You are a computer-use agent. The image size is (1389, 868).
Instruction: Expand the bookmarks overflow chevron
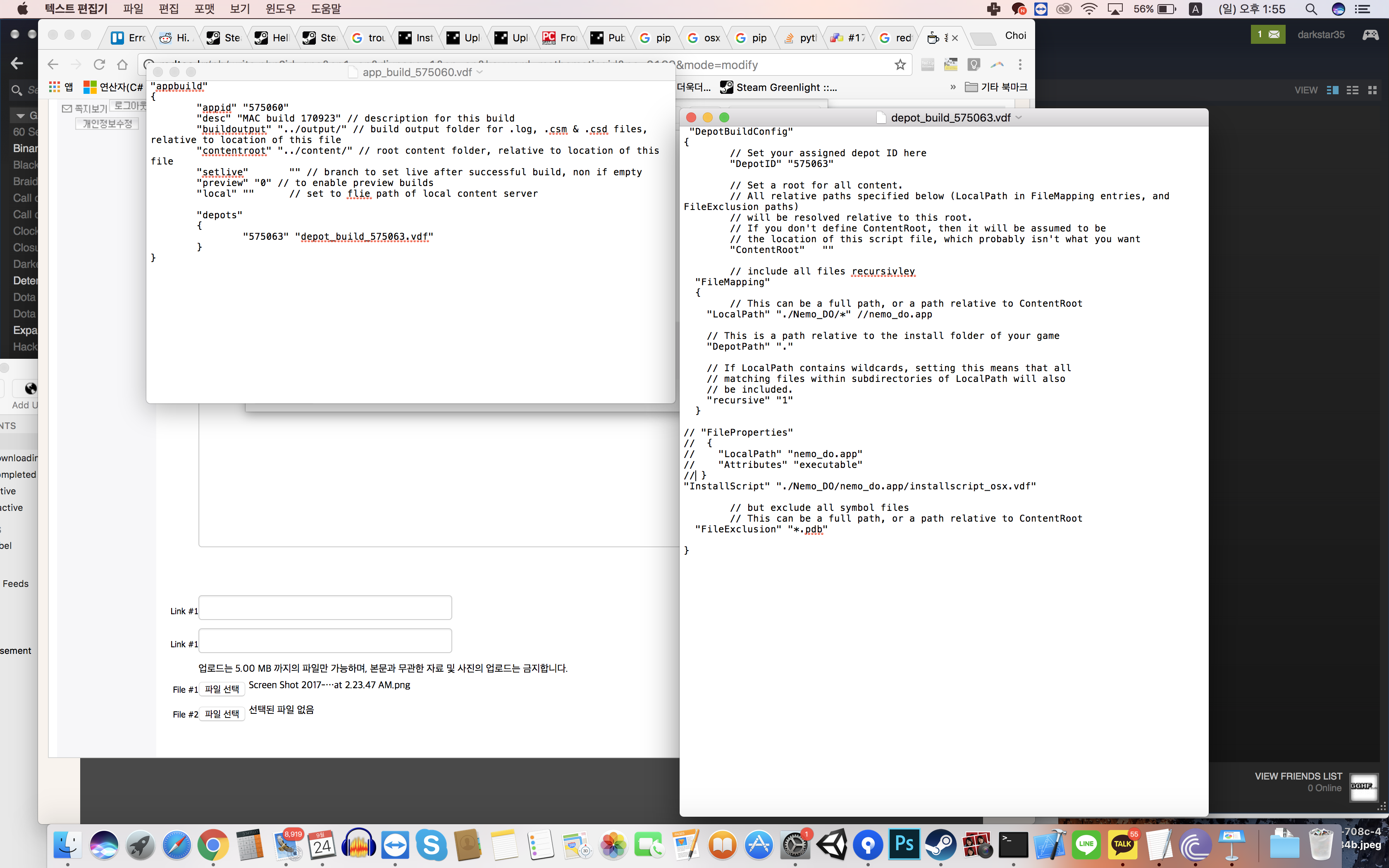pyautogui.click(x=953, y=87)
